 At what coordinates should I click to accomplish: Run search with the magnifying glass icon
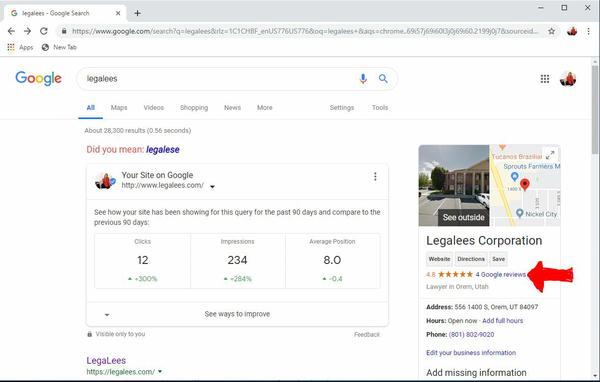tap(383, 78)
